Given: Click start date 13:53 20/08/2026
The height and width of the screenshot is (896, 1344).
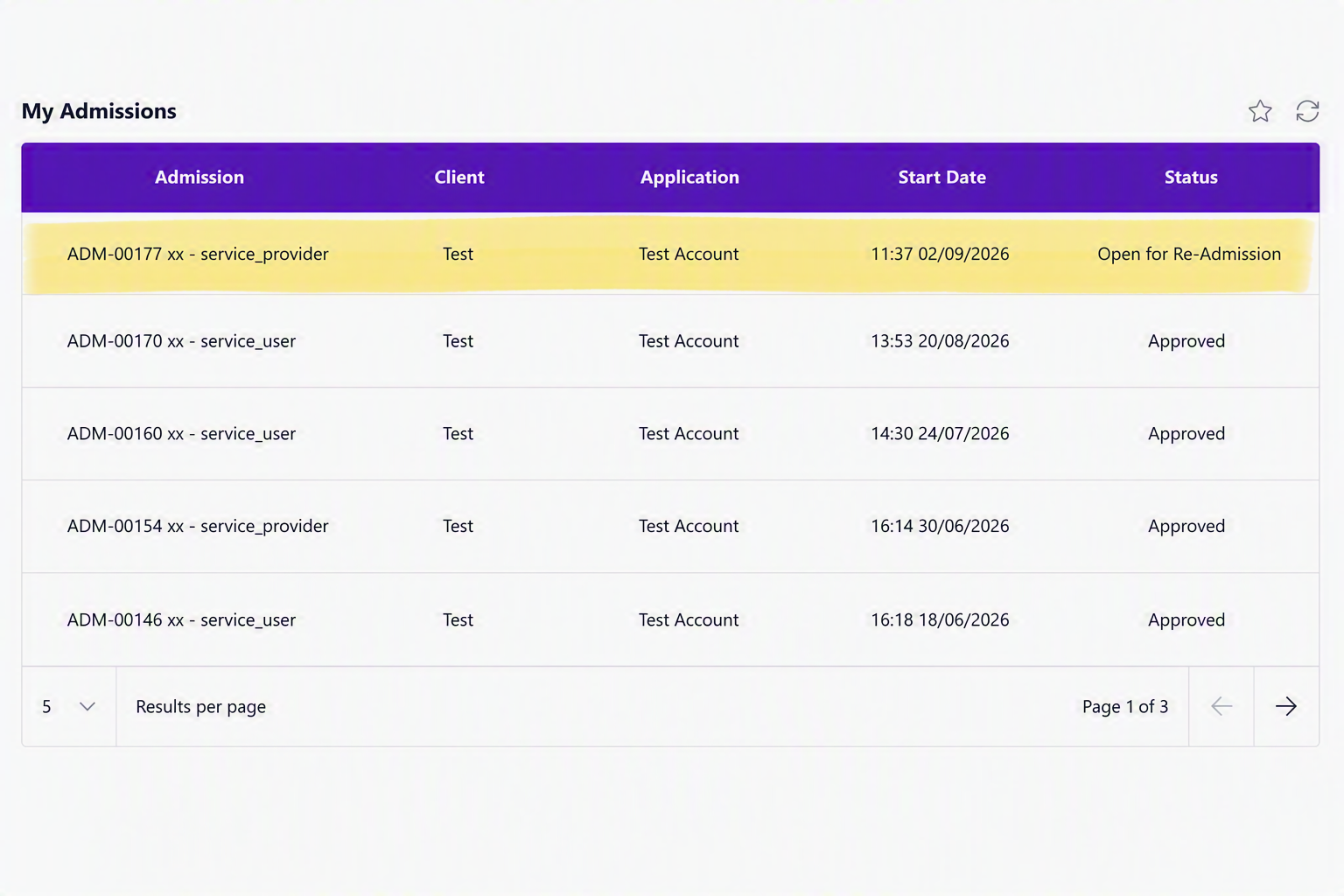Looking at the screenshot, I should tap(940, 341).
